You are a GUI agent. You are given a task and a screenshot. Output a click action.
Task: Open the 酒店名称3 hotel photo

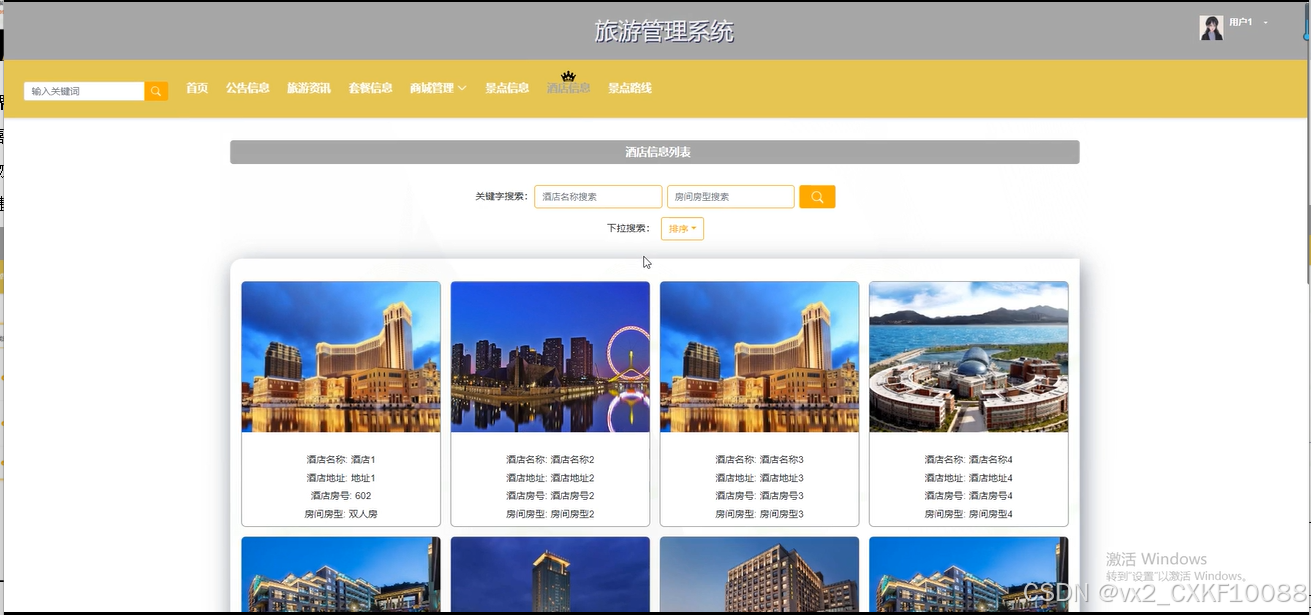click(759, 357)
